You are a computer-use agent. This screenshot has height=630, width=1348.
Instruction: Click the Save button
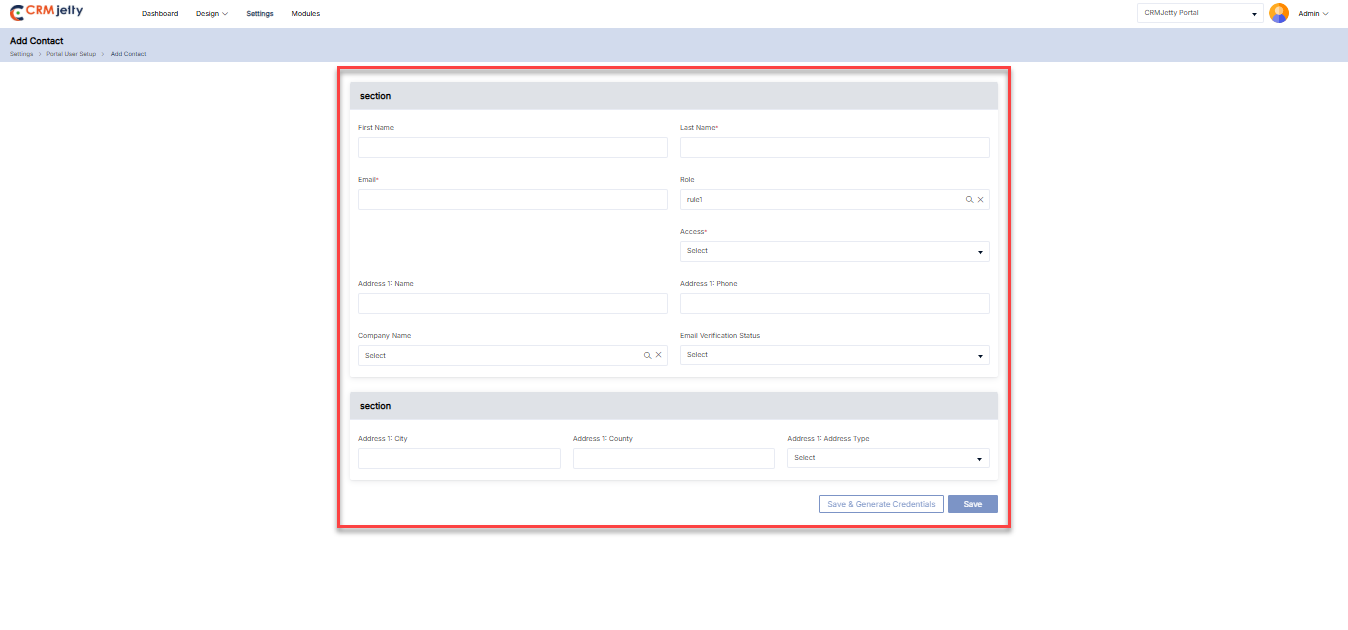(x=972, y=504)
